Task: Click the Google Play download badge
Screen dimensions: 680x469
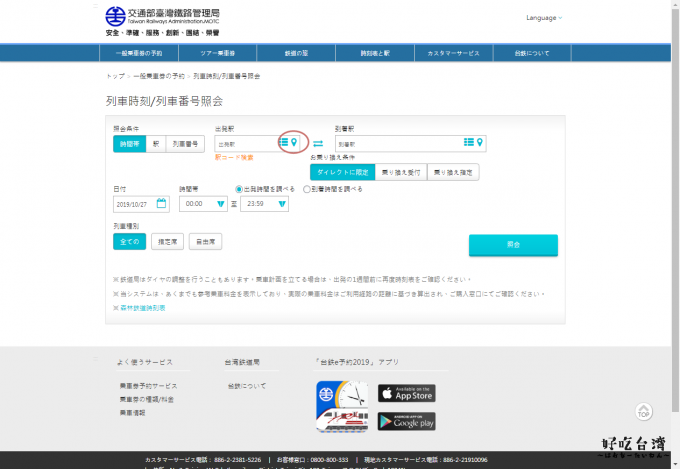Action: click(406, 421)
